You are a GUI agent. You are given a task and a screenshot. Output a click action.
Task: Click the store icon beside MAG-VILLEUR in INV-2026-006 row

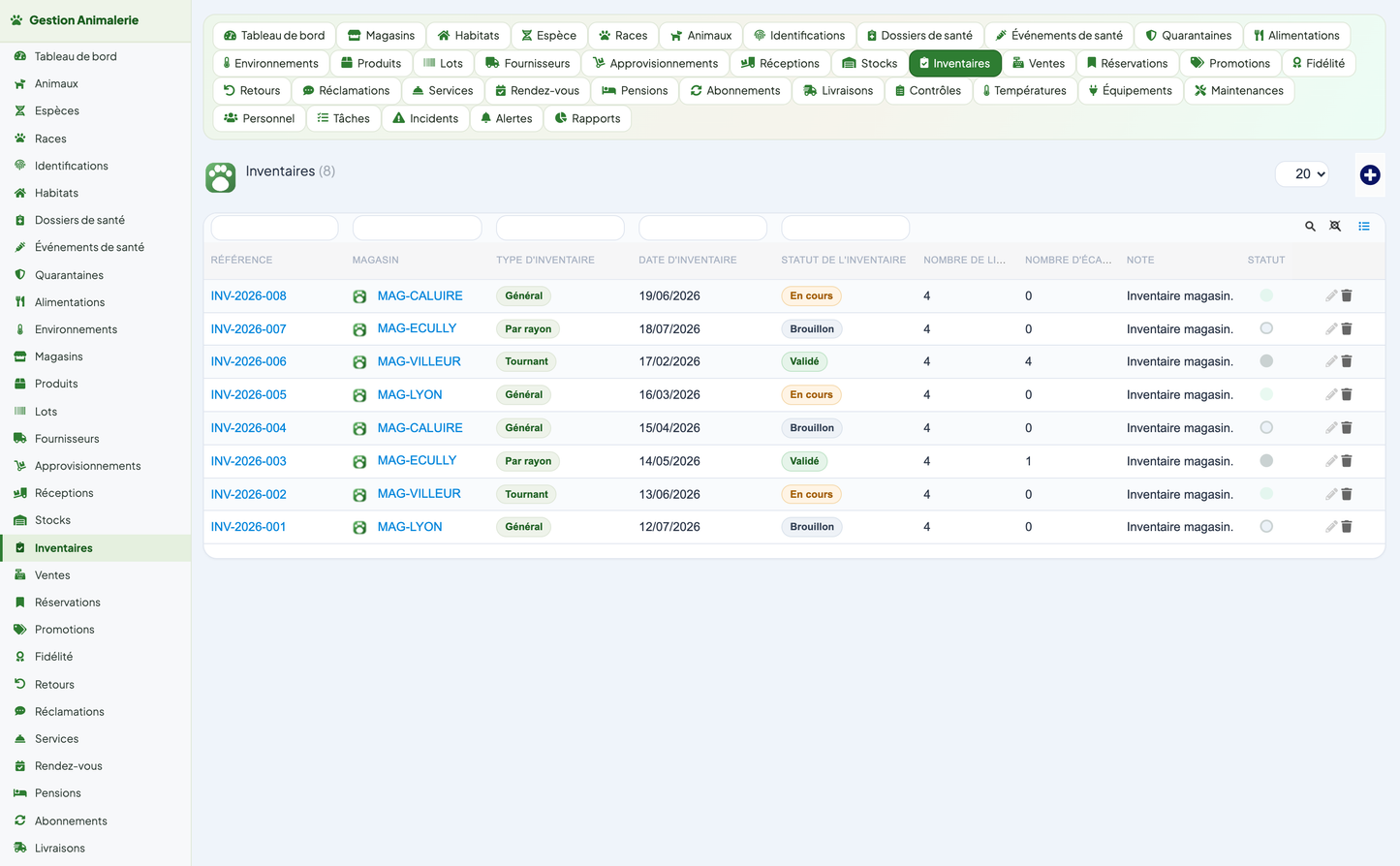pos(359,362)
